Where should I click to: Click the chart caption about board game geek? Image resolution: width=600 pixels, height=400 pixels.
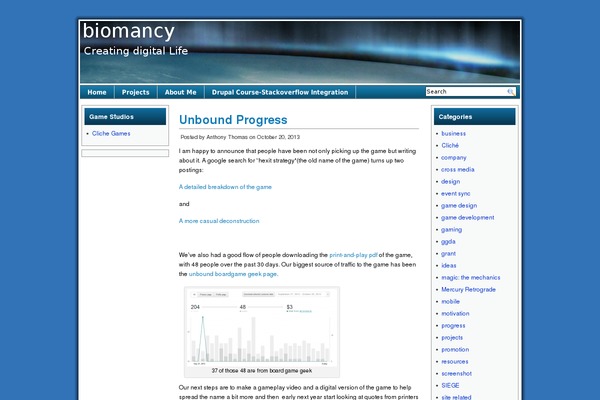point(262,371)
